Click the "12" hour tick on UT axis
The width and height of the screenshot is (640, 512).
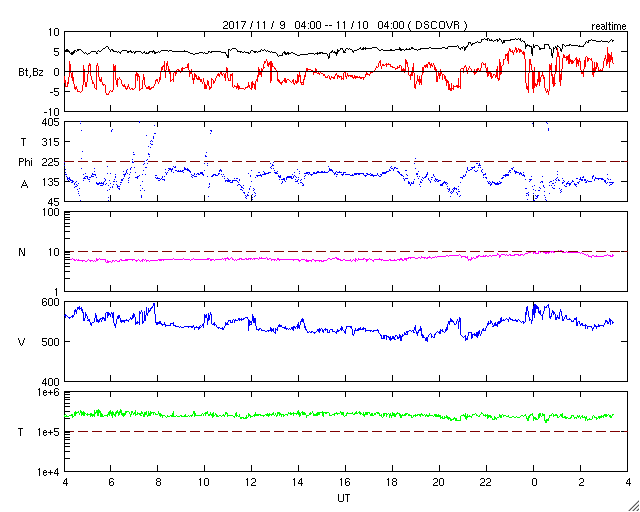[x=251, y=483]
